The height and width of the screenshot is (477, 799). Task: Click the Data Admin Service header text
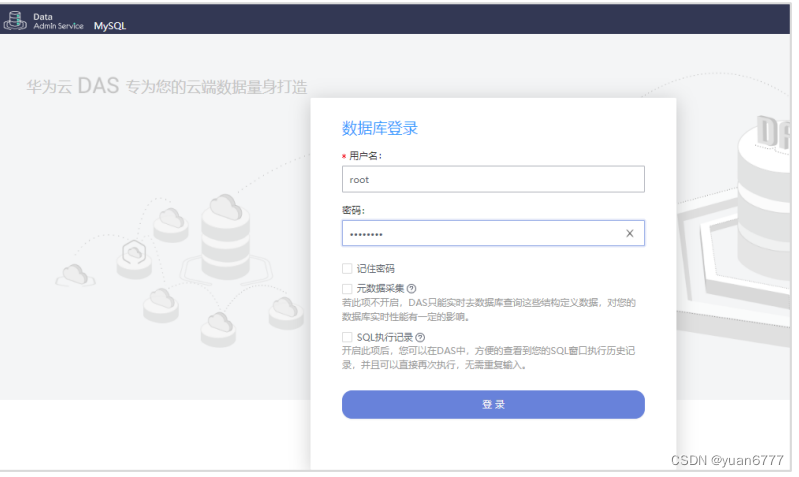click(x=59, y=21)
